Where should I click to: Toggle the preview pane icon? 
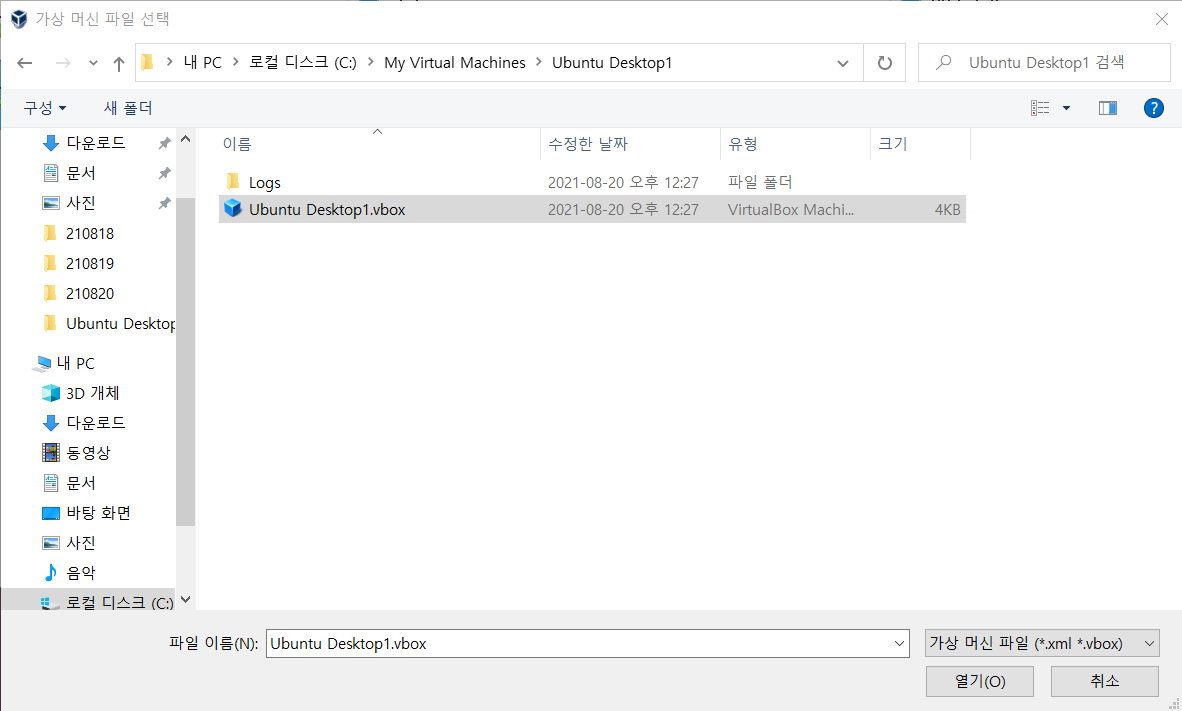click(x=1107, y=108)
